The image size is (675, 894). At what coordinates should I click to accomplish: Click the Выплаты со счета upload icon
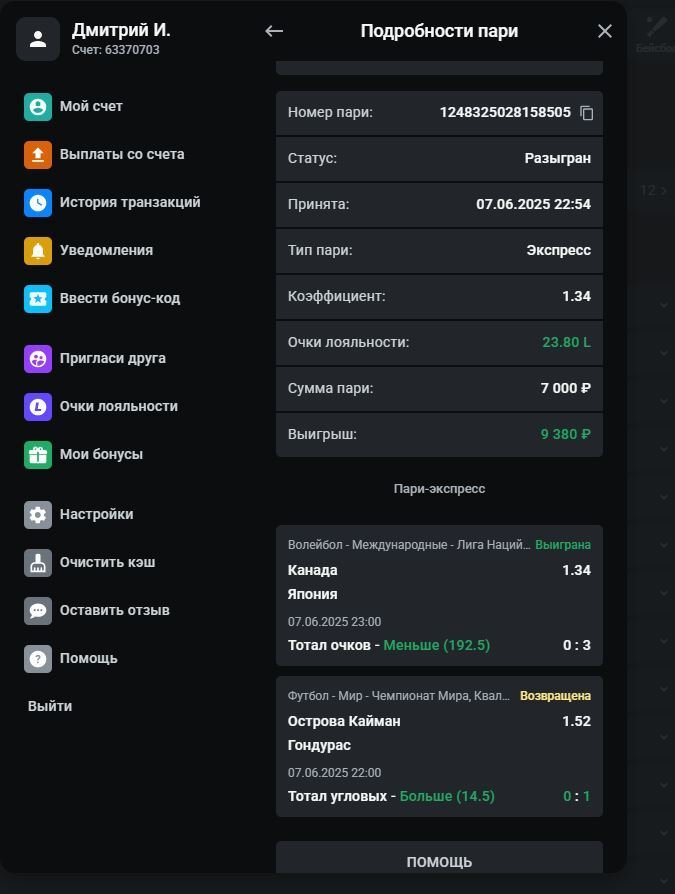pos(38,155)
